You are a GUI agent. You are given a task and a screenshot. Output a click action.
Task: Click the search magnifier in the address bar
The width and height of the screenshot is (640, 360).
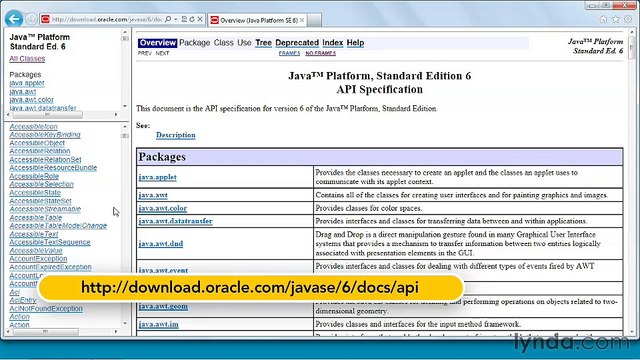click(x=168, y=19)
